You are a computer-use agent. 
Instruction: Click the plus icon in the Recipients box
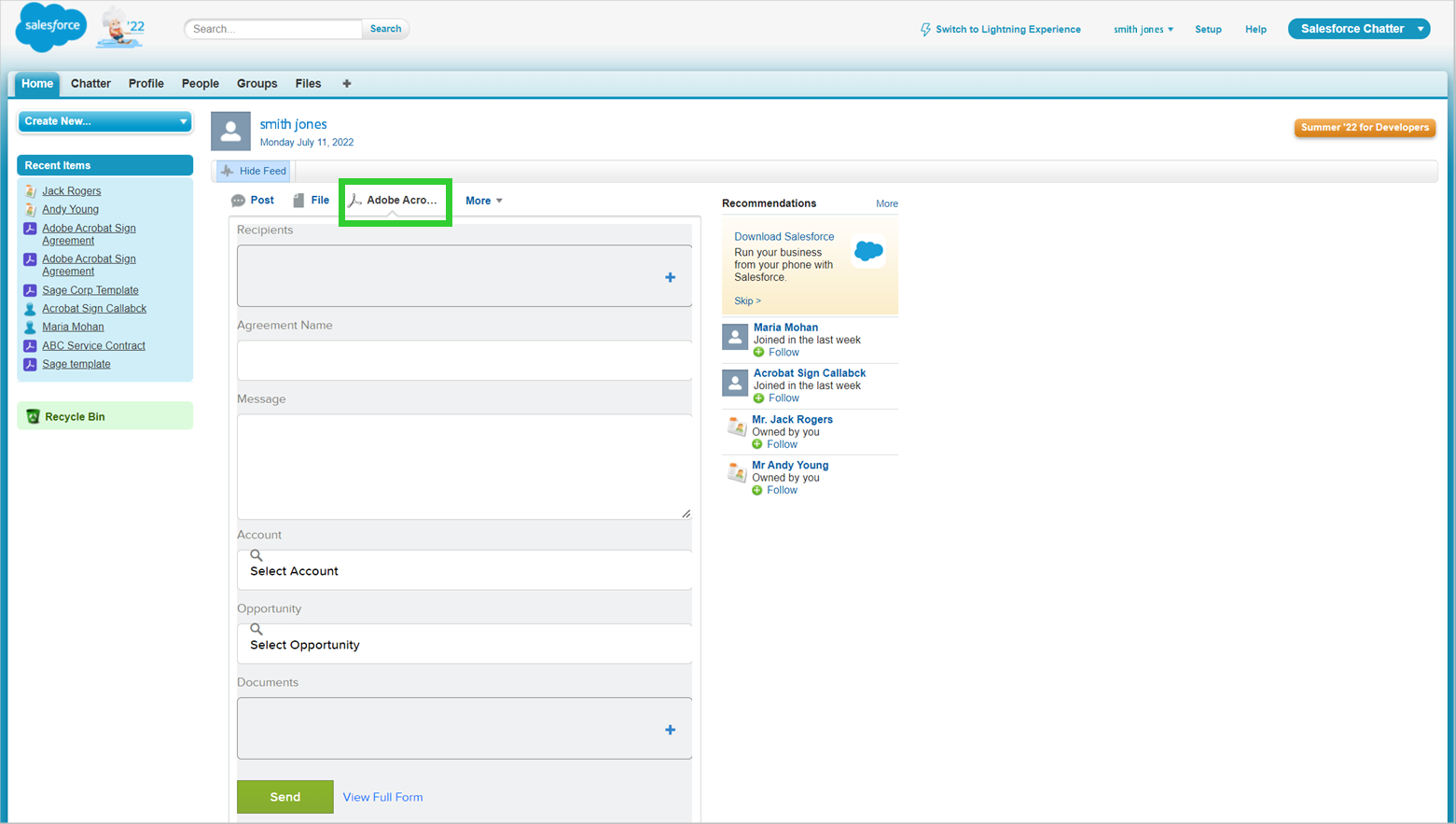[670, 277]
